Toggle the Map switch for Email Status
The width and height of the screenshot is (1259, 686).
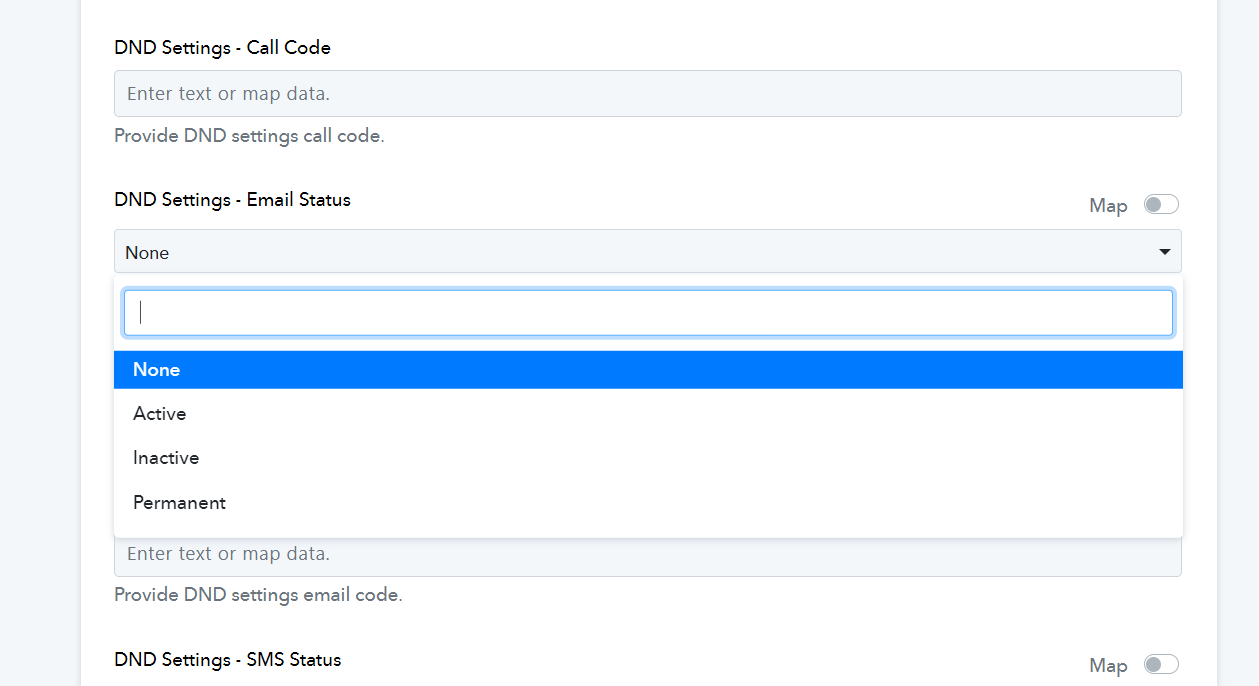click(1162, 205)
